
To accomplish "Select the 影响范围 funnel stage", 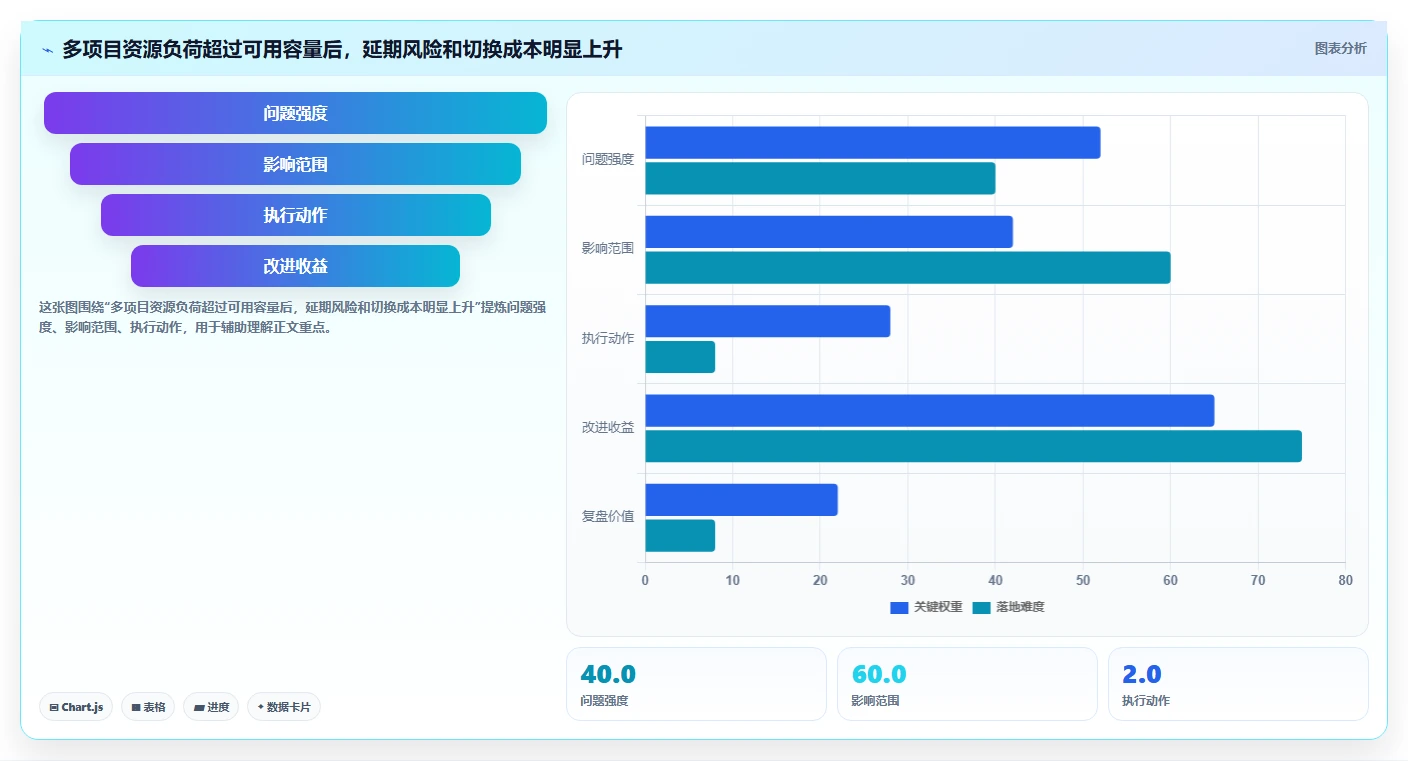I will click(x=295, y=164).
